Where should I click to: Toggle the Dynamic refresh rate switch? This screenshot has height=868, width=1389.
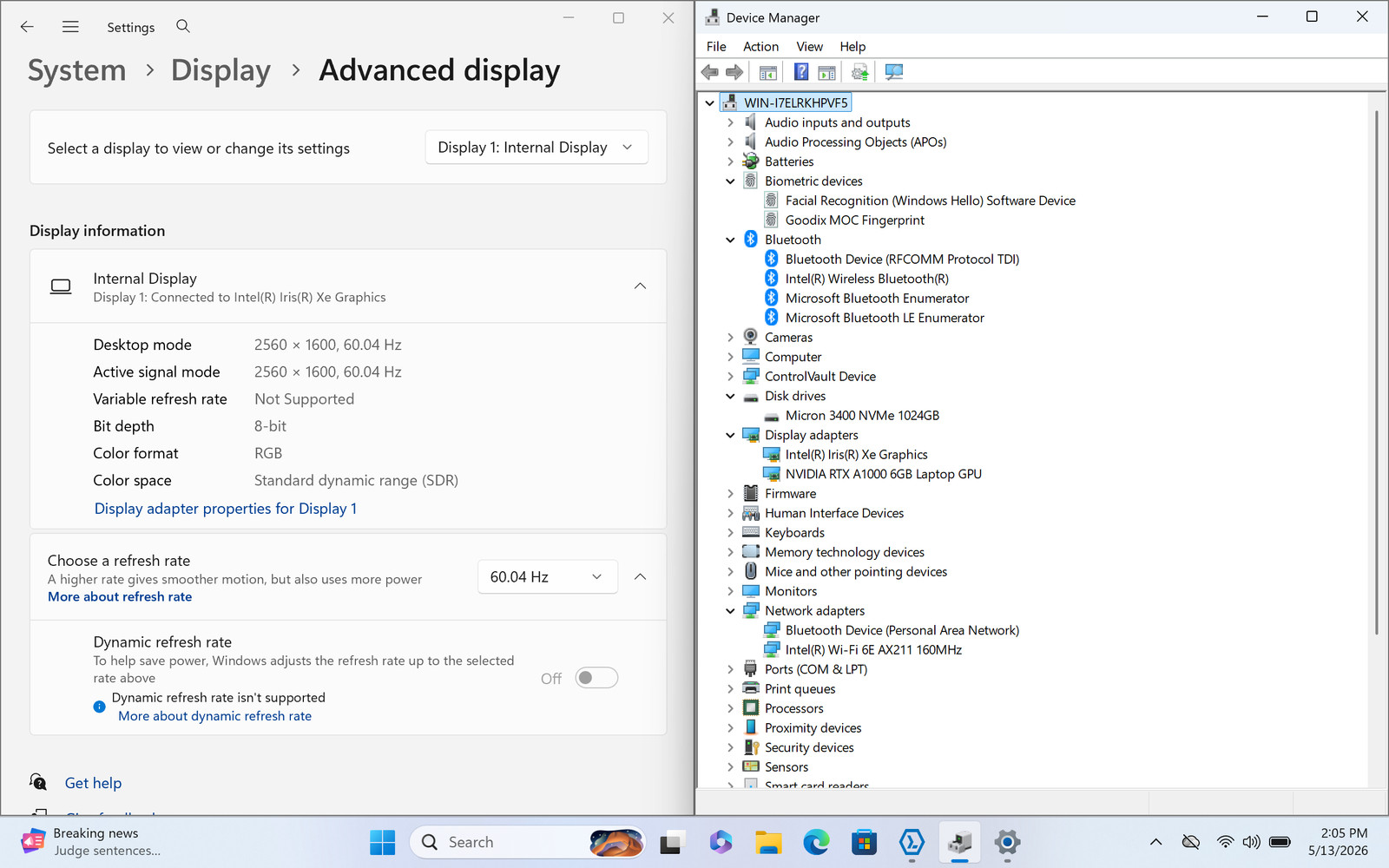(x=597, y=678)
